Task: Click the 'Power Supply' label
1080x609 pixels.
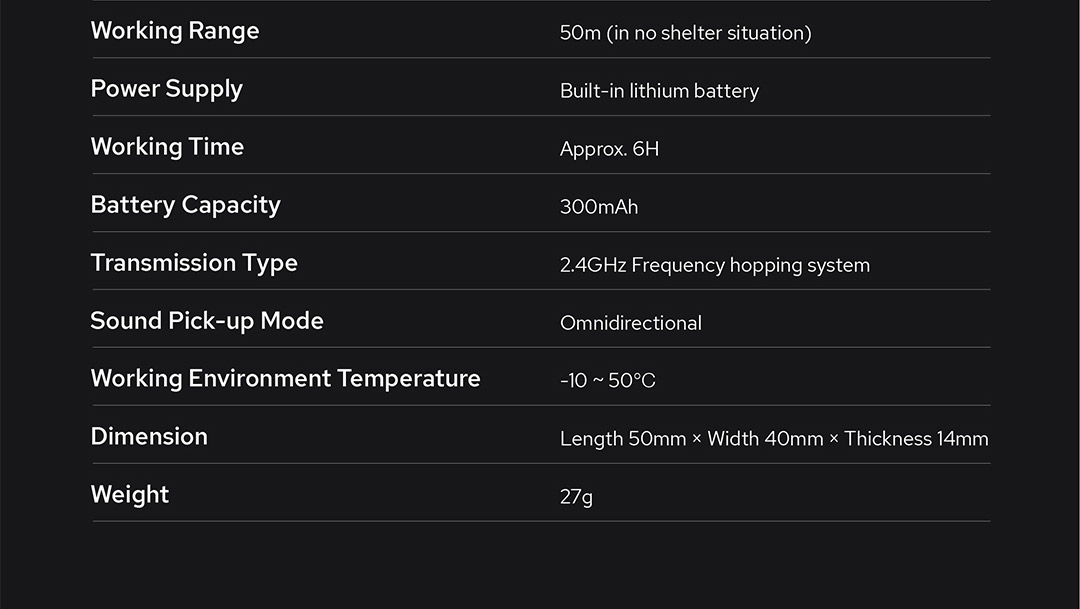Action: (167, 89)
